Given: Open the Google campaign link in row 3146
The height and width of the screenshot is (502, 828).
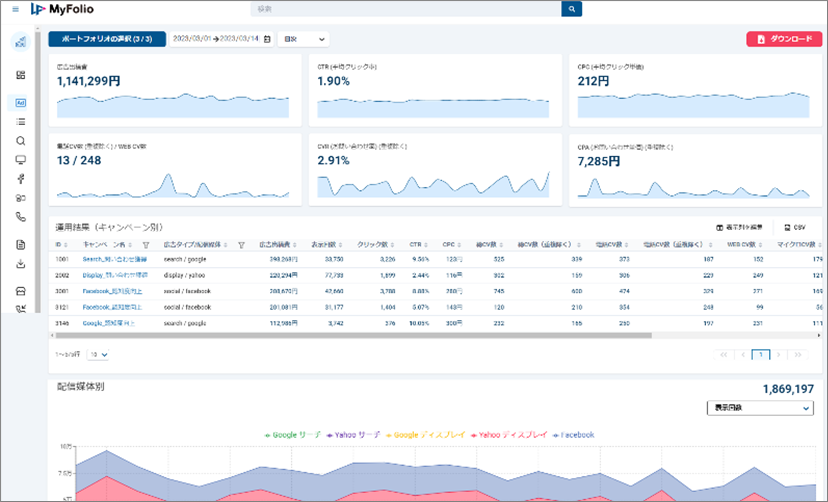Looking at the screenshot, I should tap(109, 323).
